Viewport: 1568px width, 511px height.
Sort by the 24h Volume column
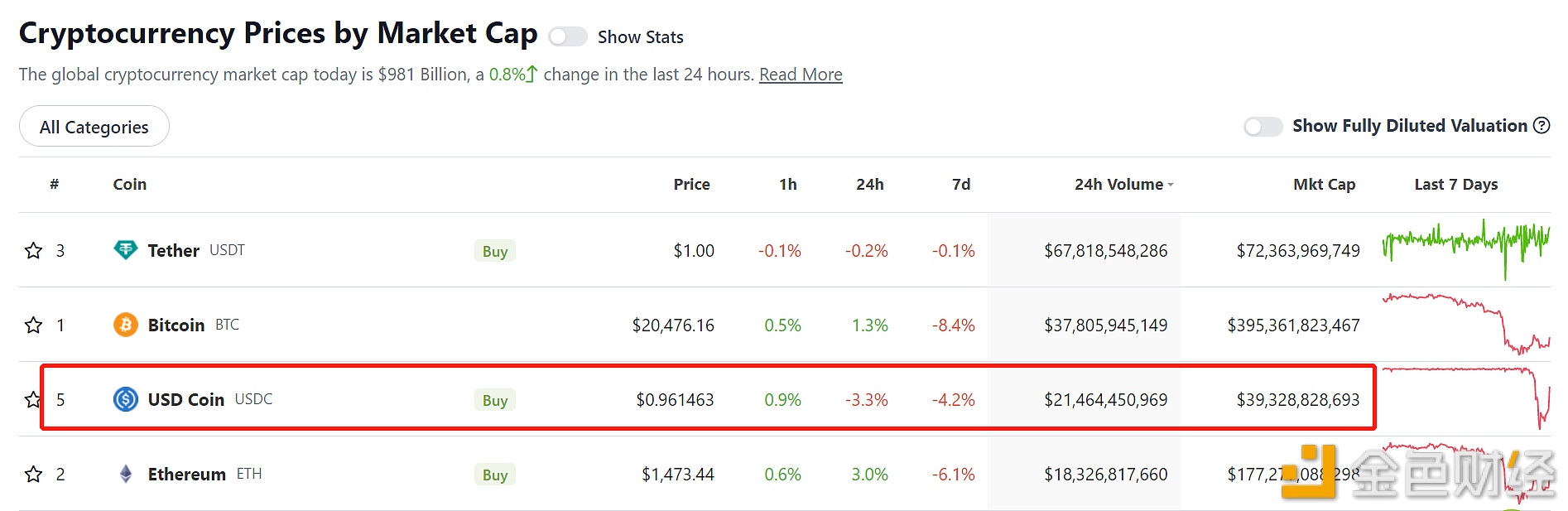1124,184
